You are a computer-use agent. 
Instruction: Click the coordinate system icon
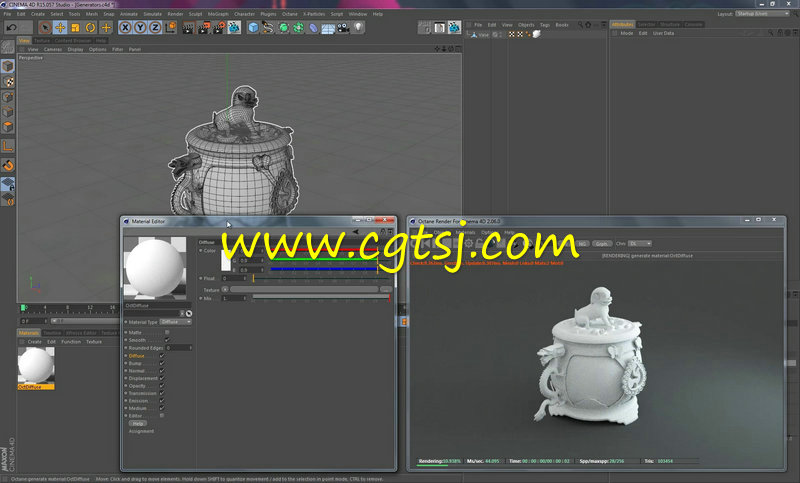coord(171,28)
